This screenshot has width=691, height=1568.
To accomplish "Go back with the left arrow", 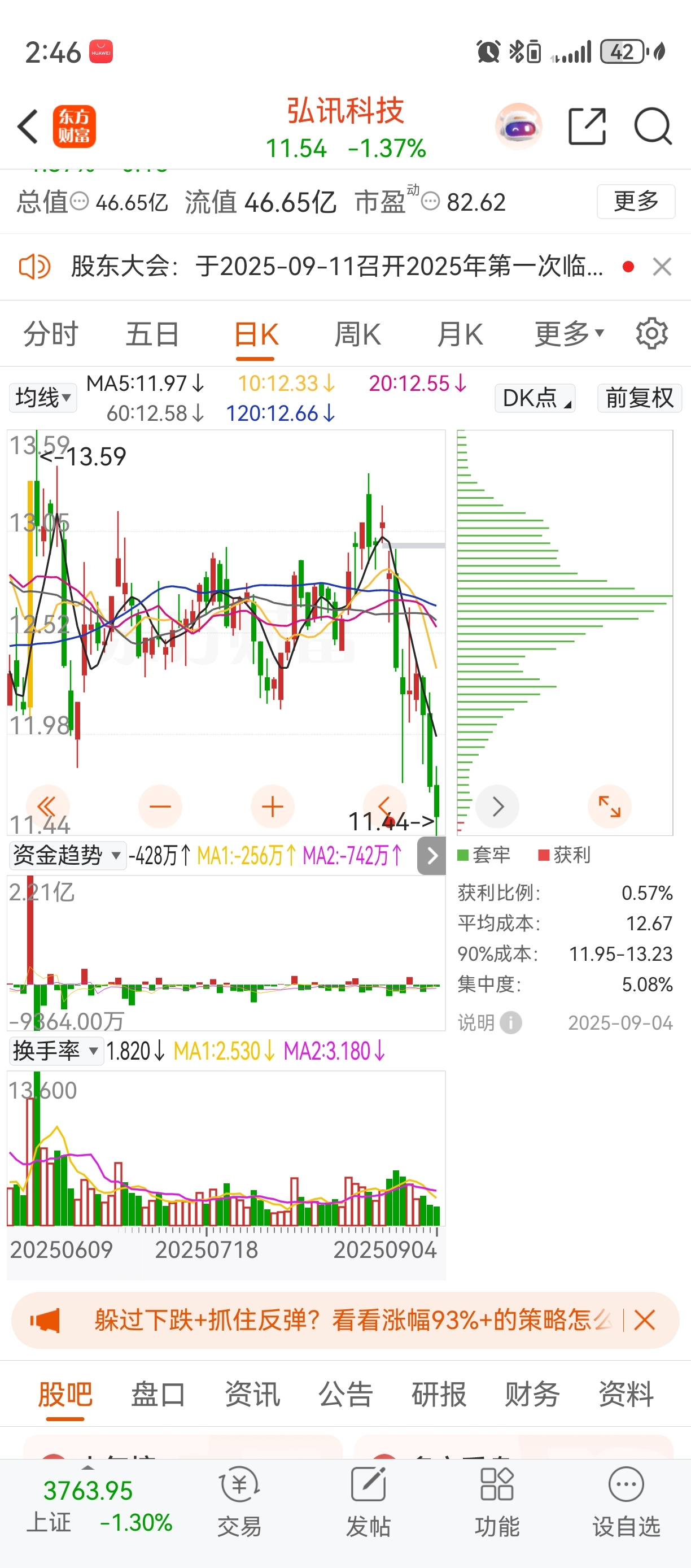I will tap(27, 127).
